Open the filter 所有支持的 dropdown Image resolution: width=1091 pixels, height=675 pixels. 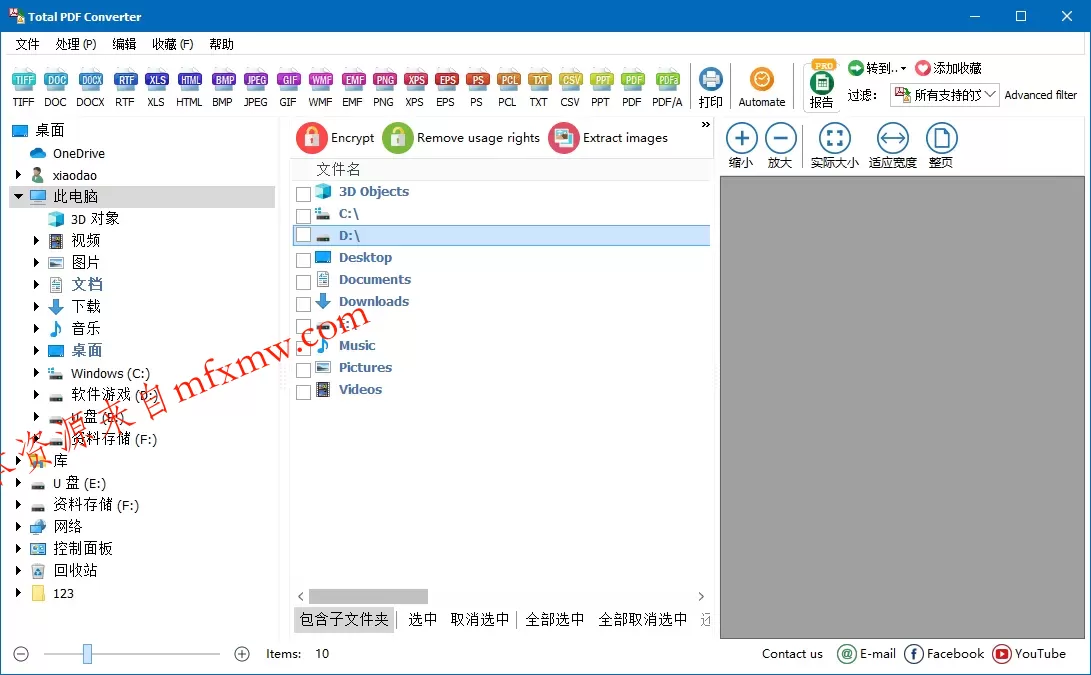point(945,95)
